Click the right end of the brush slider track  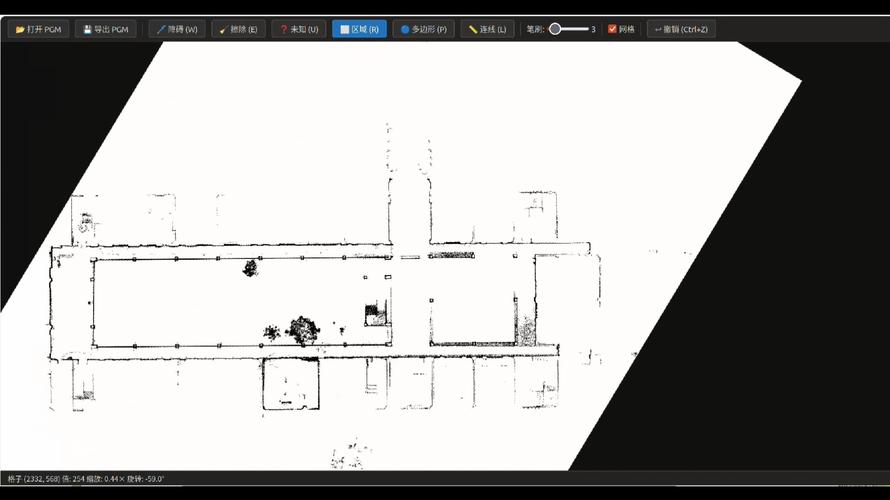(x=587, y=29)
